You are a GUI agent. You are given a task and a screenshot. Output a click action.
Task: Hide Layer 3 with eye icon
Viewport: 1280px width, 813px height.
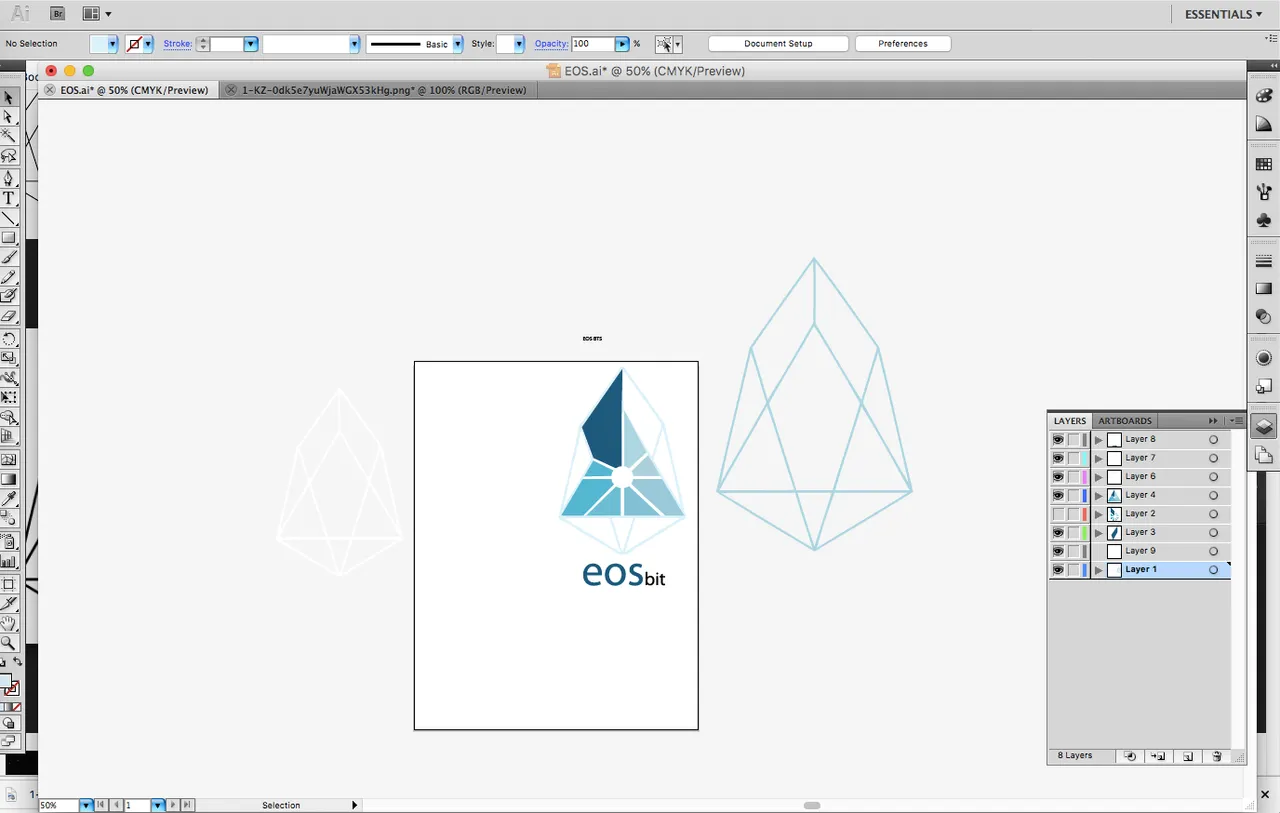click(x=1058, y=533)
